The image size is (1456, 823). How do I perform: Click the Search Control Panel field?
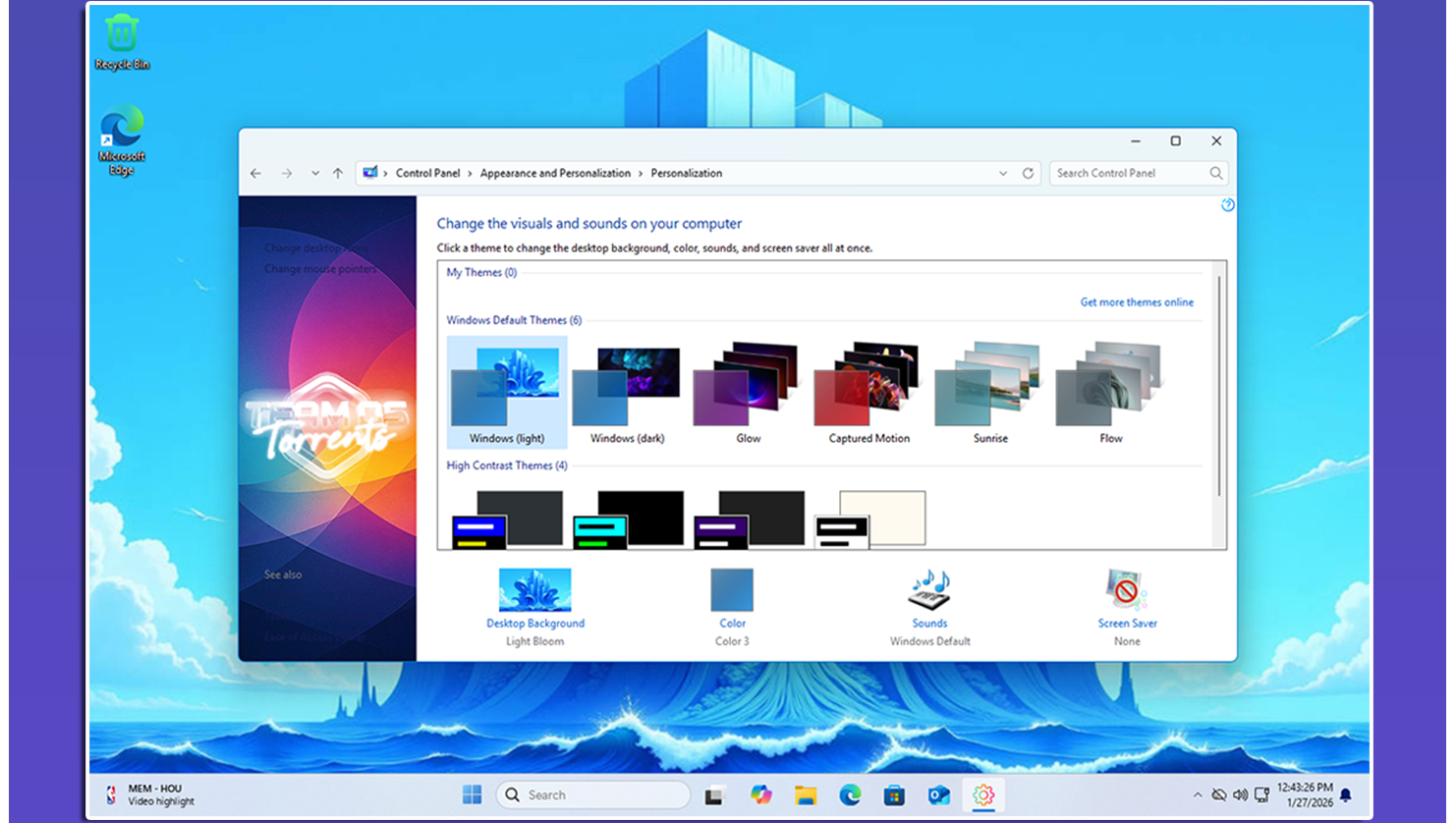point(1130,173)
